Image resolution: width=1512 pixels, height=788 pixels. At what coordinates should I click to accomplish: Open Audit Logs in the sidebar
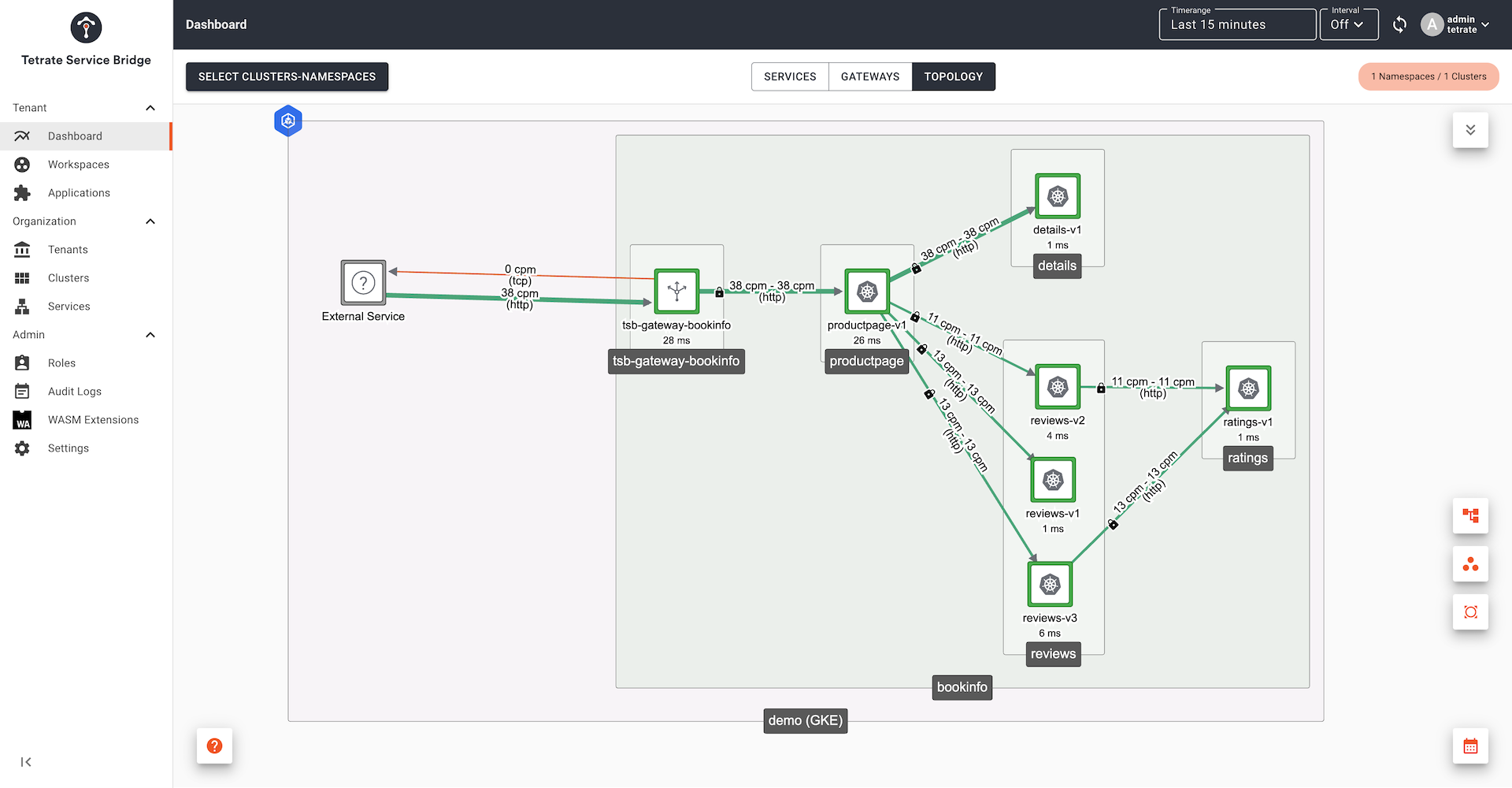86,392
